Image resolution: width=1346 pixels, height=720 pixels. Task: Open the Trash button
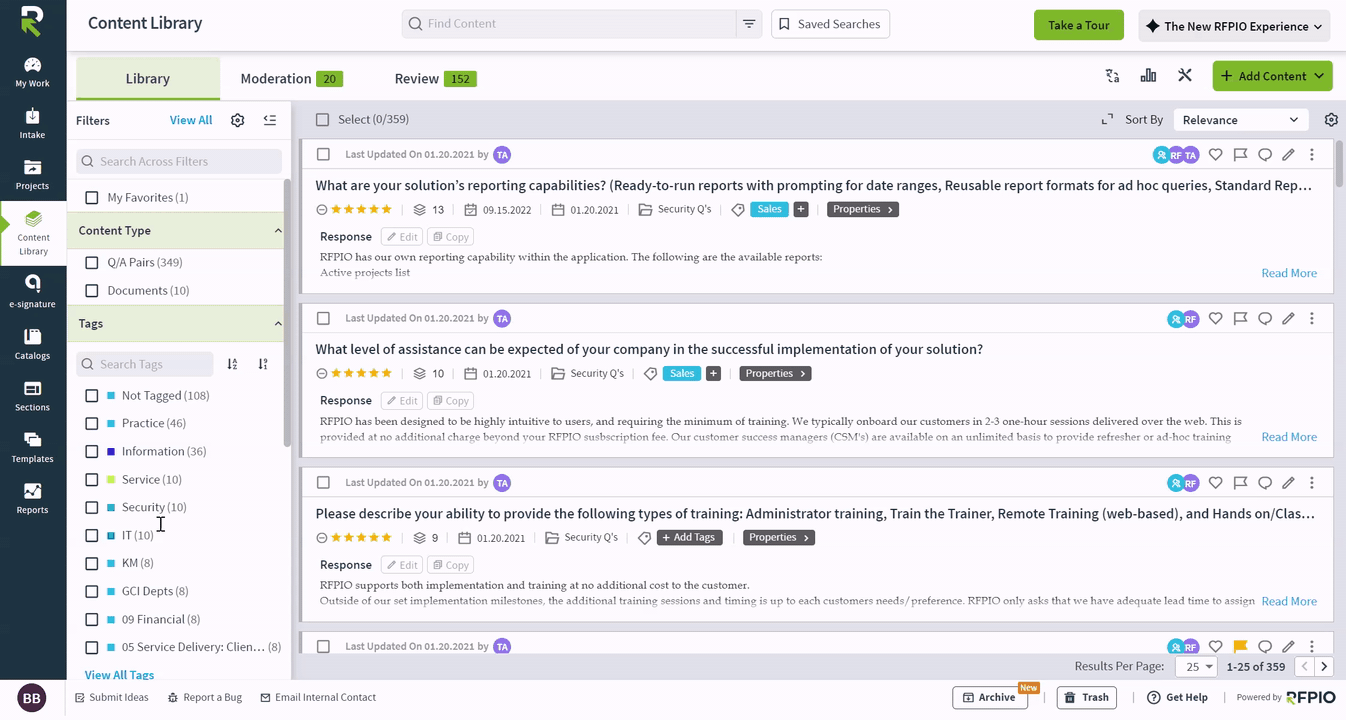tap(1087, 698)
